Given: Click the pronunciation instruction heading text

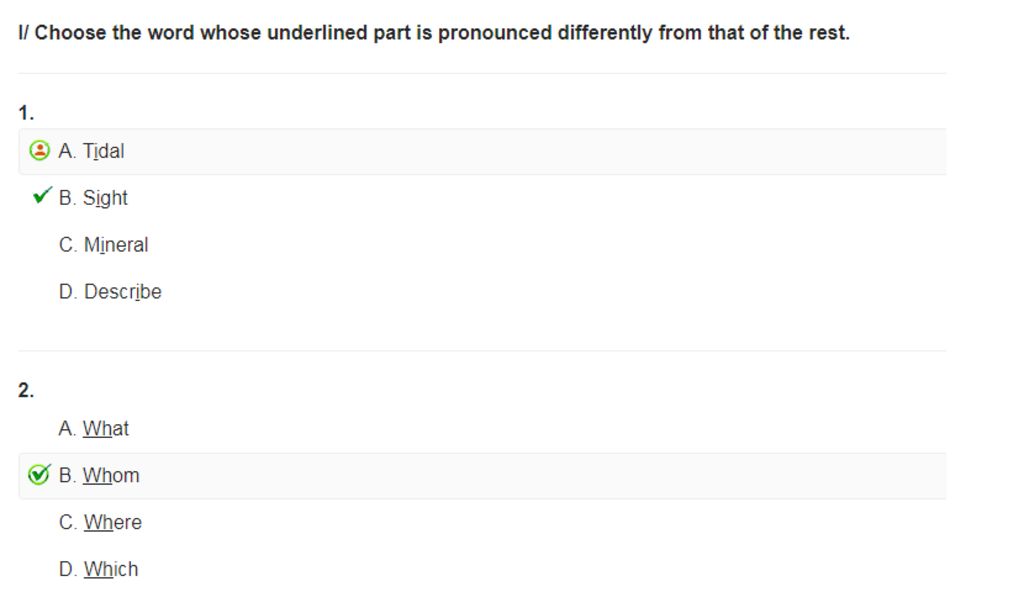Looking at the screenshot, I should coord(434,33).
